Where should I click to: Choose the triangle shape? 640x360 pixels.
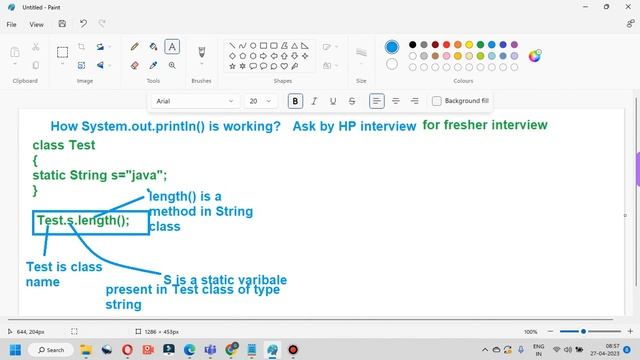click(294, 46)
